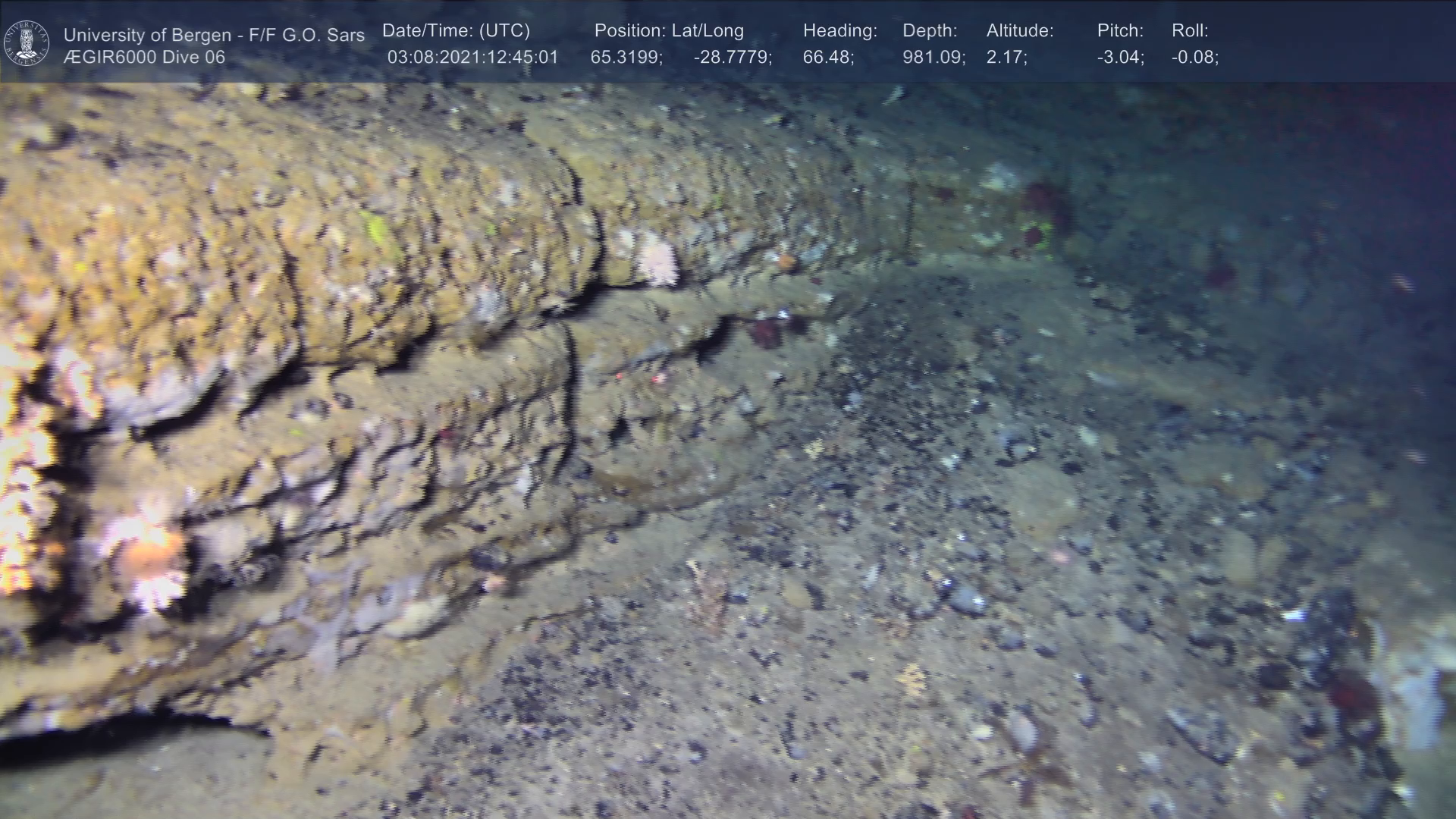Screen dimensions: 1456x819
Task: Click the heading value 66.48
Action: 828,57
